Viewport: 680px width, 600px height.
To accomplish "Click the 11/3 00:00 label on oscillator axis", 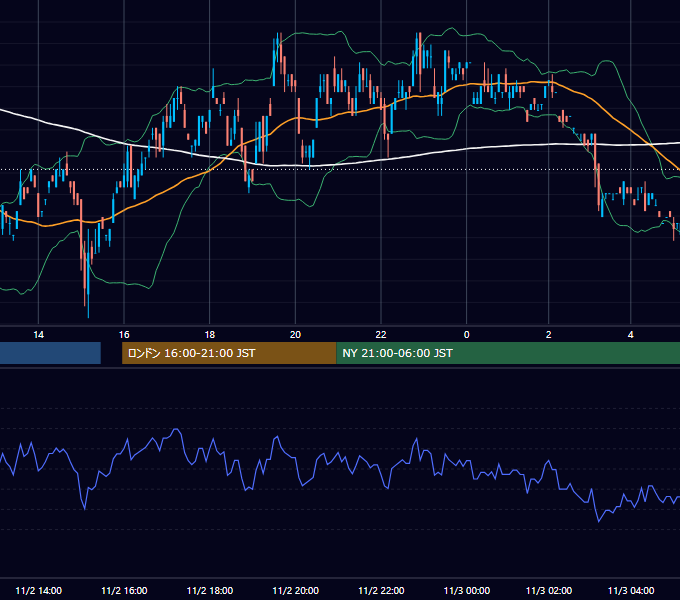I will pos(467,591).
